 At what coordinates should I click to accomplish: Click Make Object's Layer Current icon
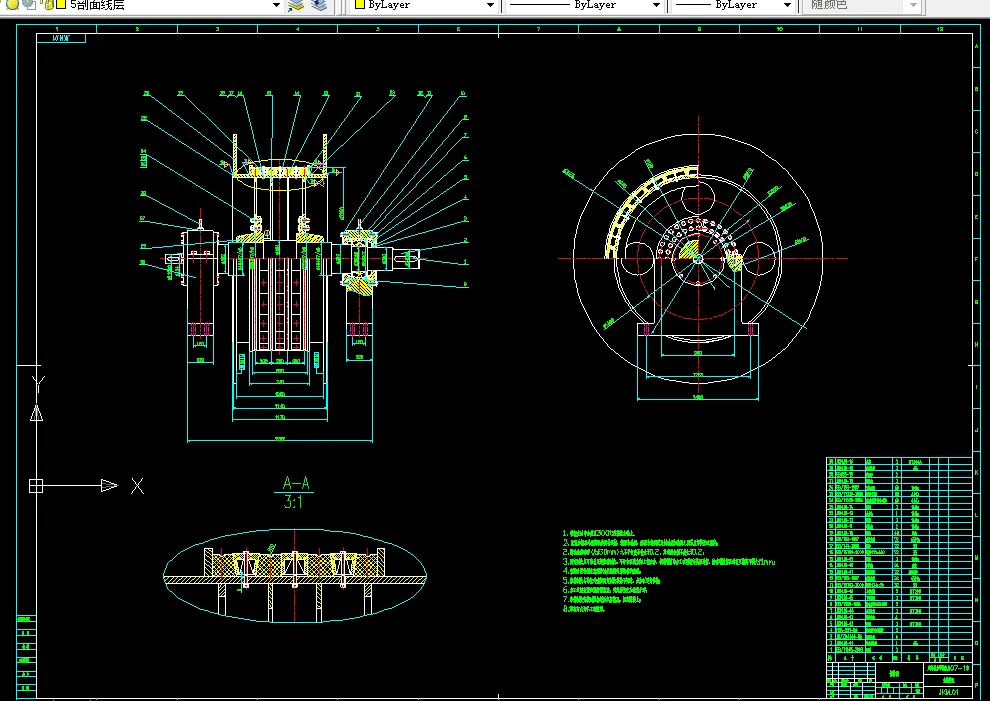pyautogui.click(x=295, y=5)
